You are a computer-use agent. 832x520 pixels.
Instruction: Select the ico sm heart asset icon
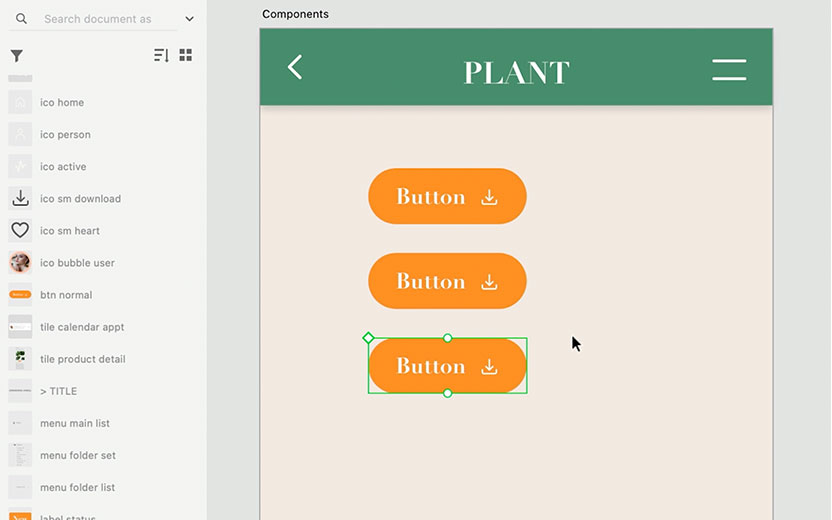point(20,231)
